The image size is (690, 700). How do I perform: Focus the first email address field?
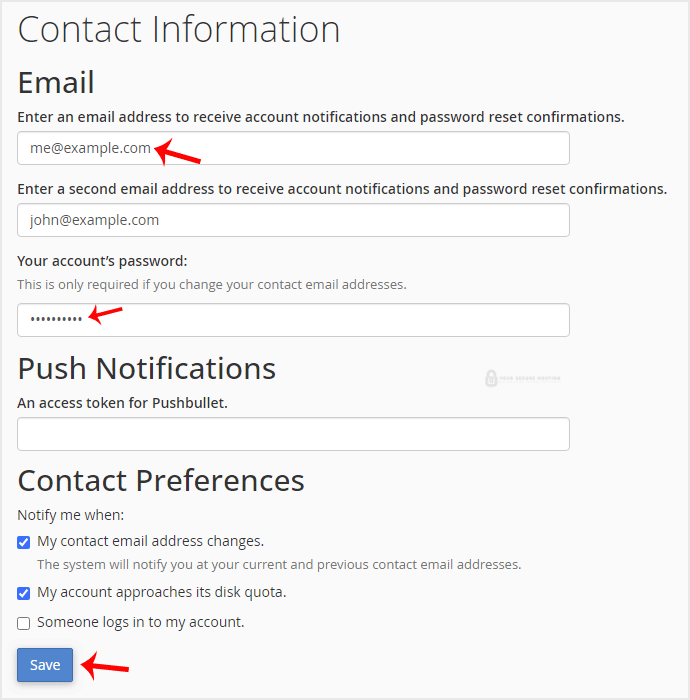(293, 148)
